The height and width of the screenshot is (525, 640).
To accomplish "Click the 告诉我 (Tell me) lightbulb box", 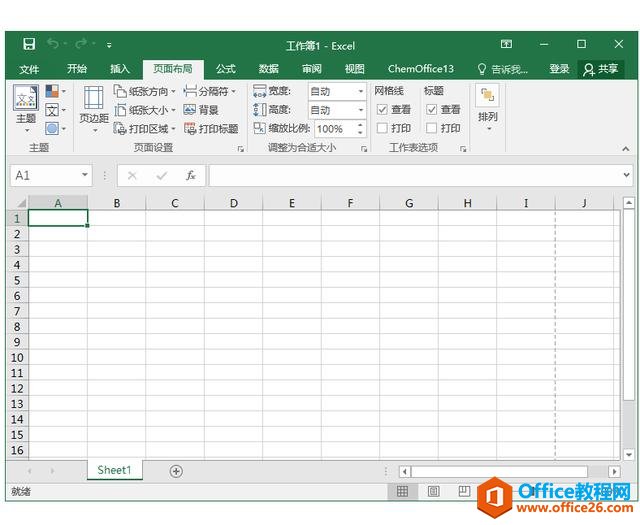I will 503,69.
